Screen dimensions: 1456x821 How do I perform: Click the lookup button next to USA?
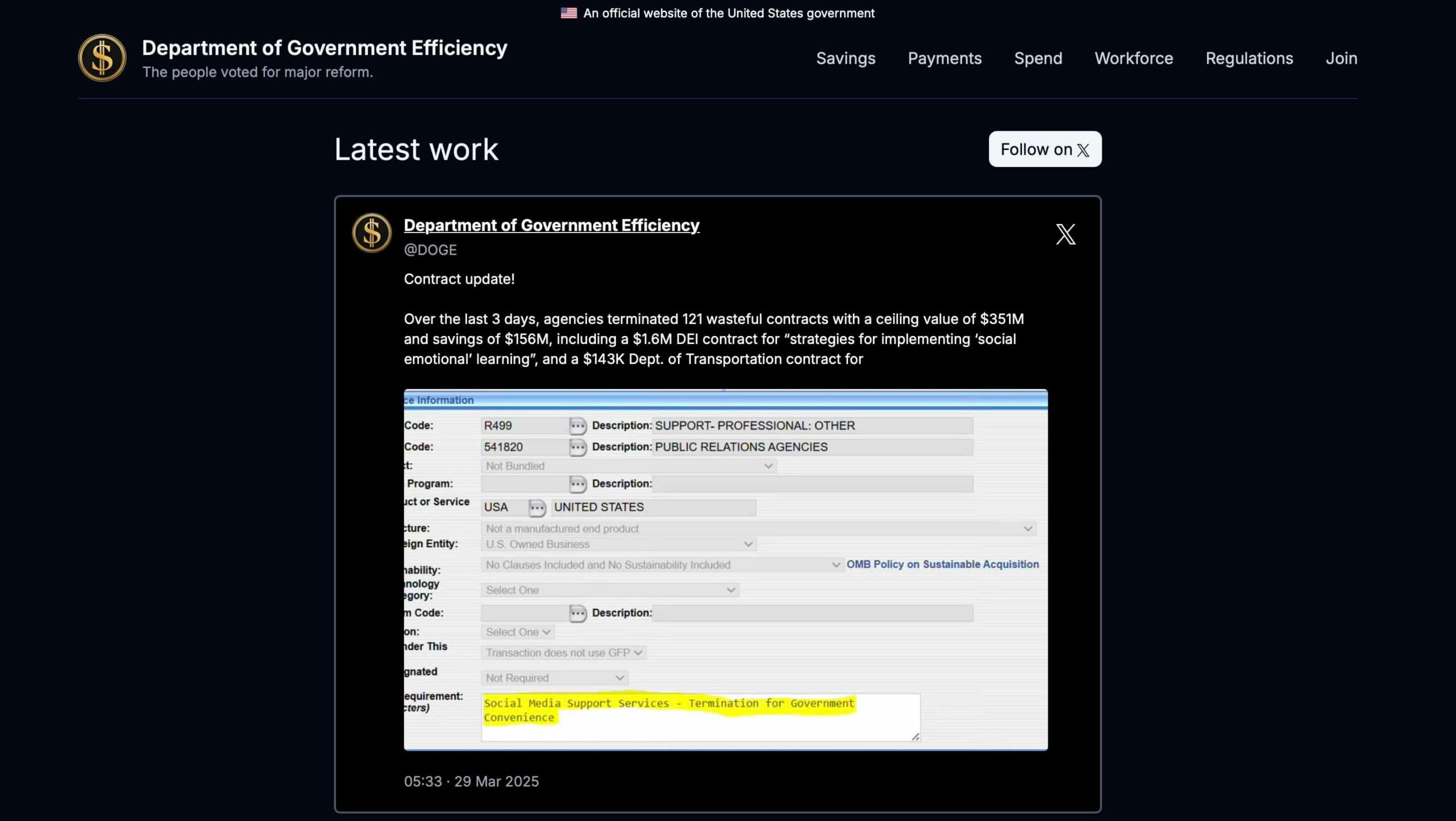click(x=537, y=507)
